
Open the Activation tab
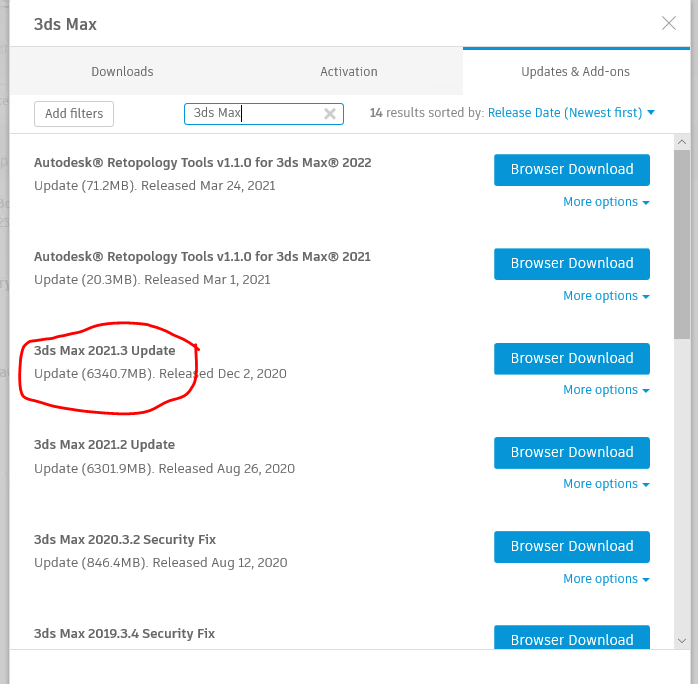349,72
